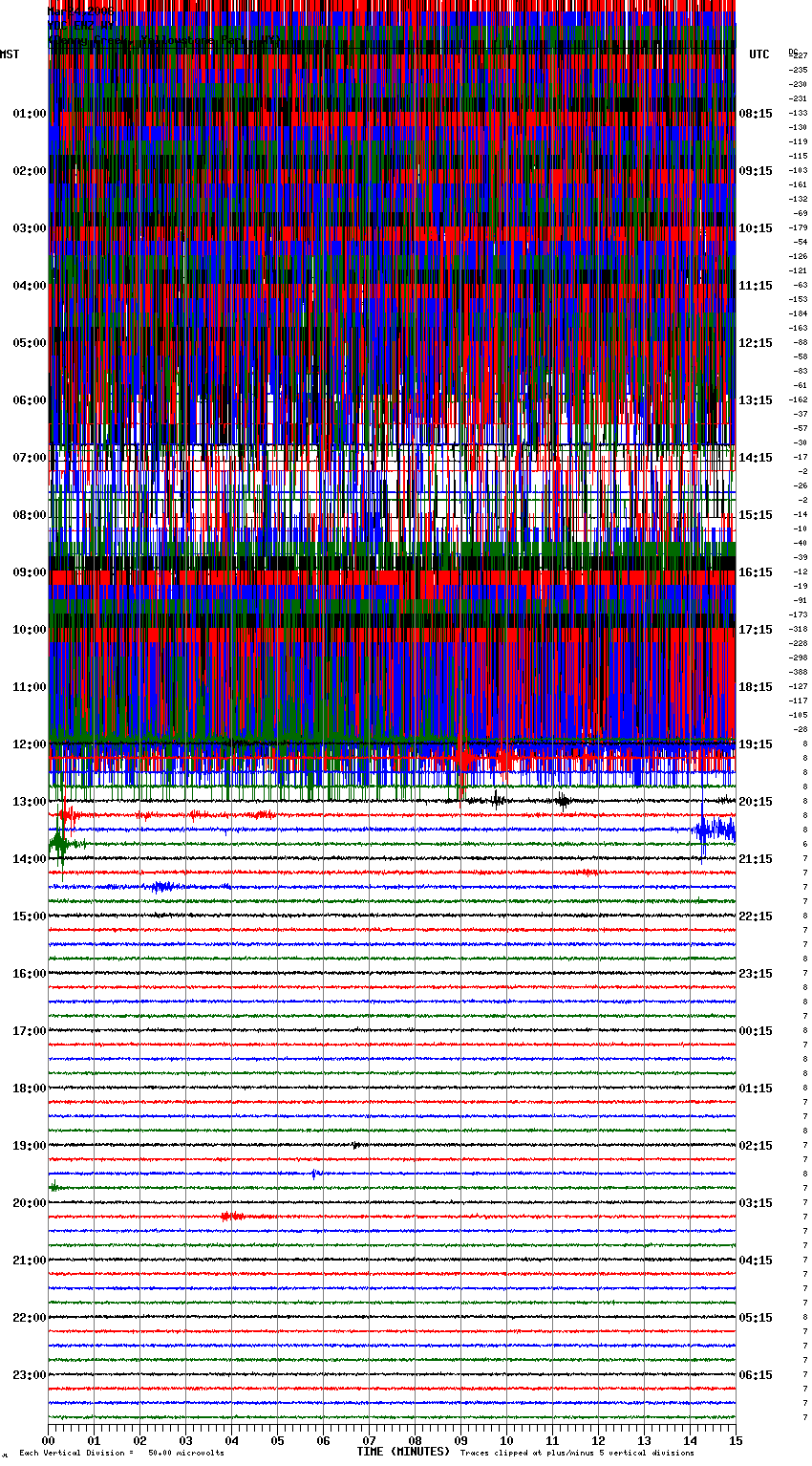This screenshot has height=1466, width=812.
Task: Select the 03:00 MST row label
Action: point(30,228)
